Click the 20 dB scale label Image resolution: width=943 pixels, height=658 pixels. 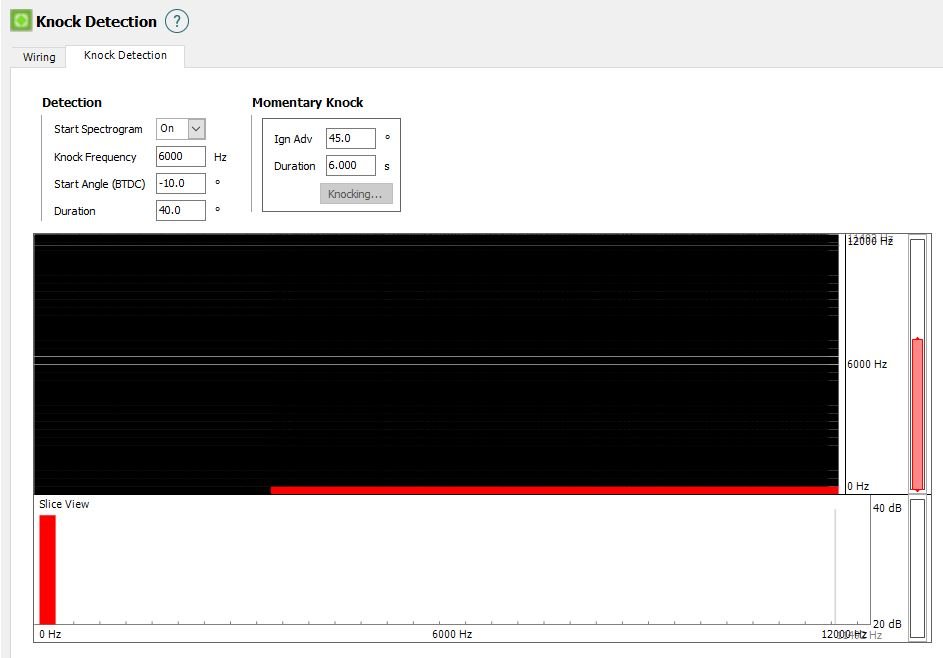pos(887,624)
